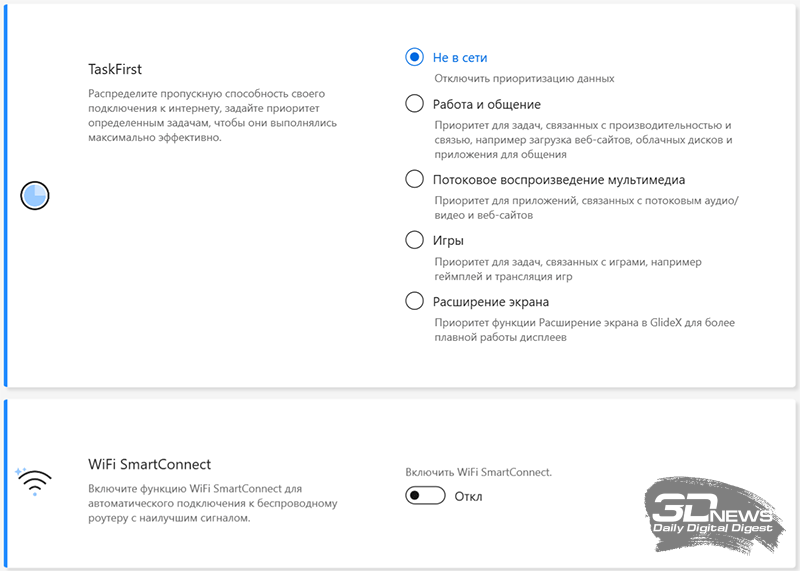
Task: Click the 'Работа и общение' label text
Action: tap(487, 105)
